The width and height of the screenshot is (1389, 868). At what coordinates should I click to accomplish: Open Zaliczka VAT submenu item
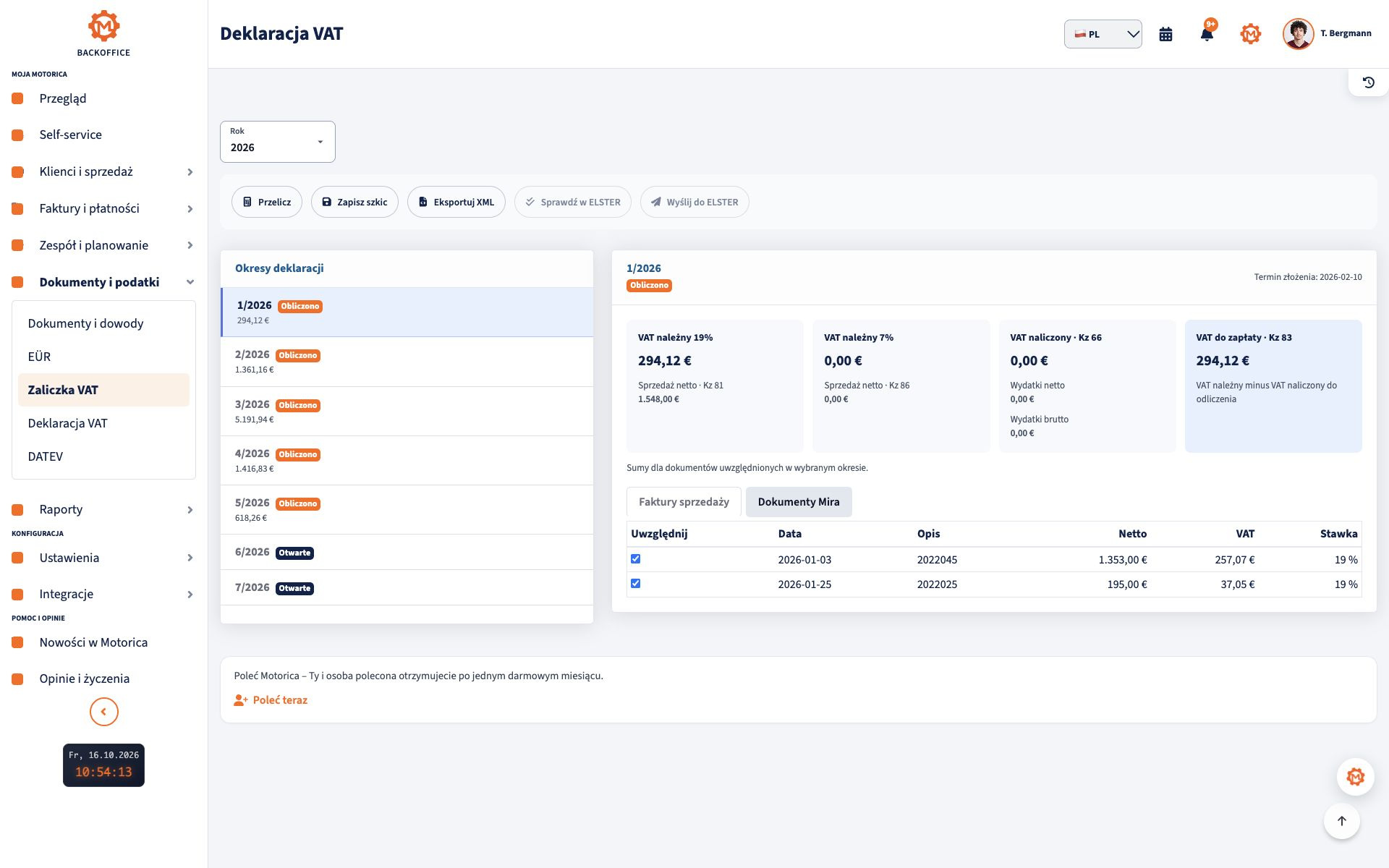103,390
